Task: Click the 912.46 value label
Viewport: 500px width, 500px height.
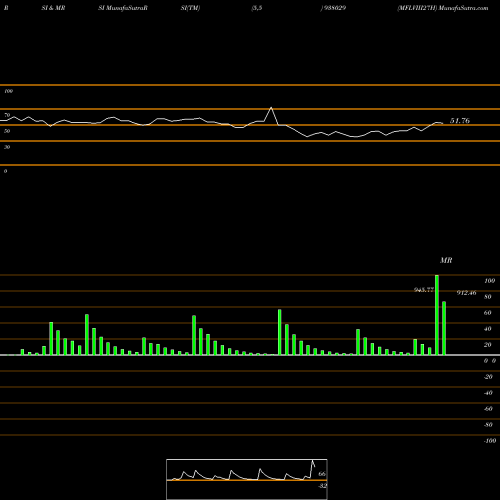Action: [x=466, y=293]
